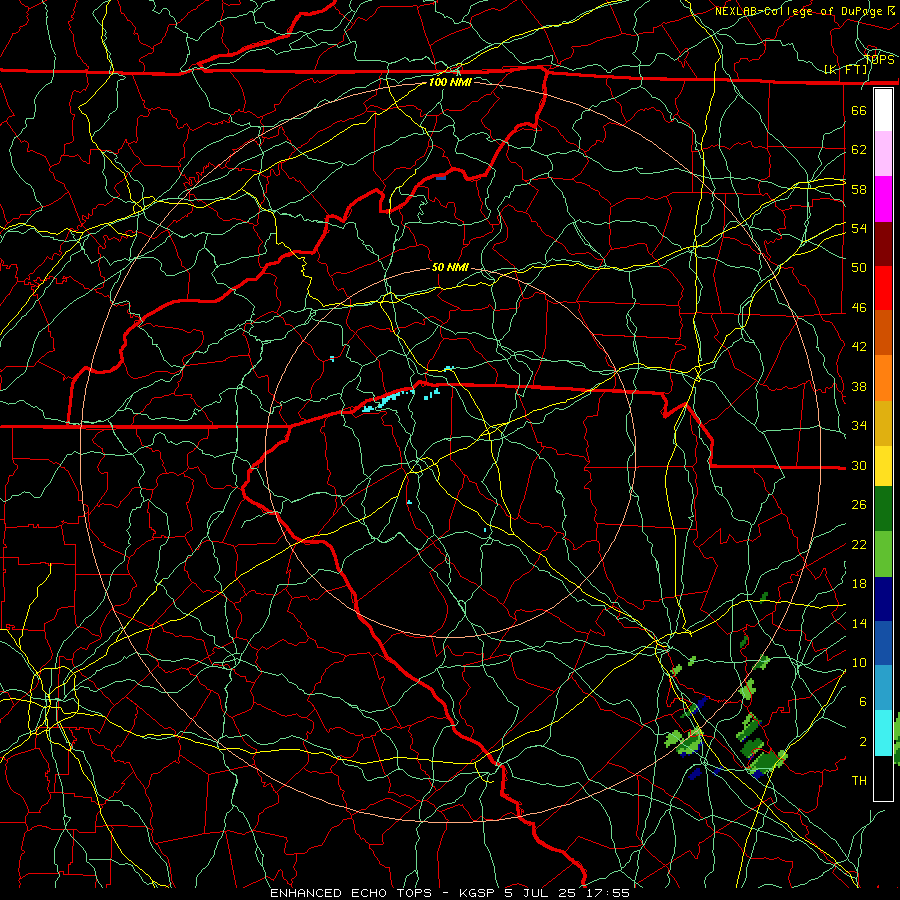Image resolution: width=900 pixels, height=900 pixels.
Task: Click the "17:55" timestamp text
Action: point(608,893)
